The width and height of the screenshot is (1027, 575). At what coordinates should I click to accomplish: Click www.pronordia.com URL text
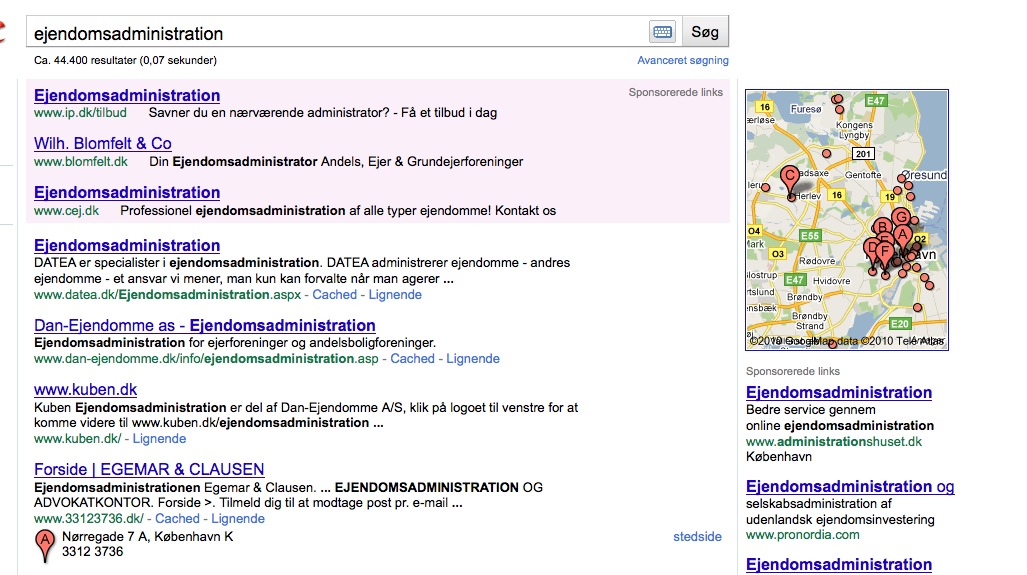[x=802, y=535]
